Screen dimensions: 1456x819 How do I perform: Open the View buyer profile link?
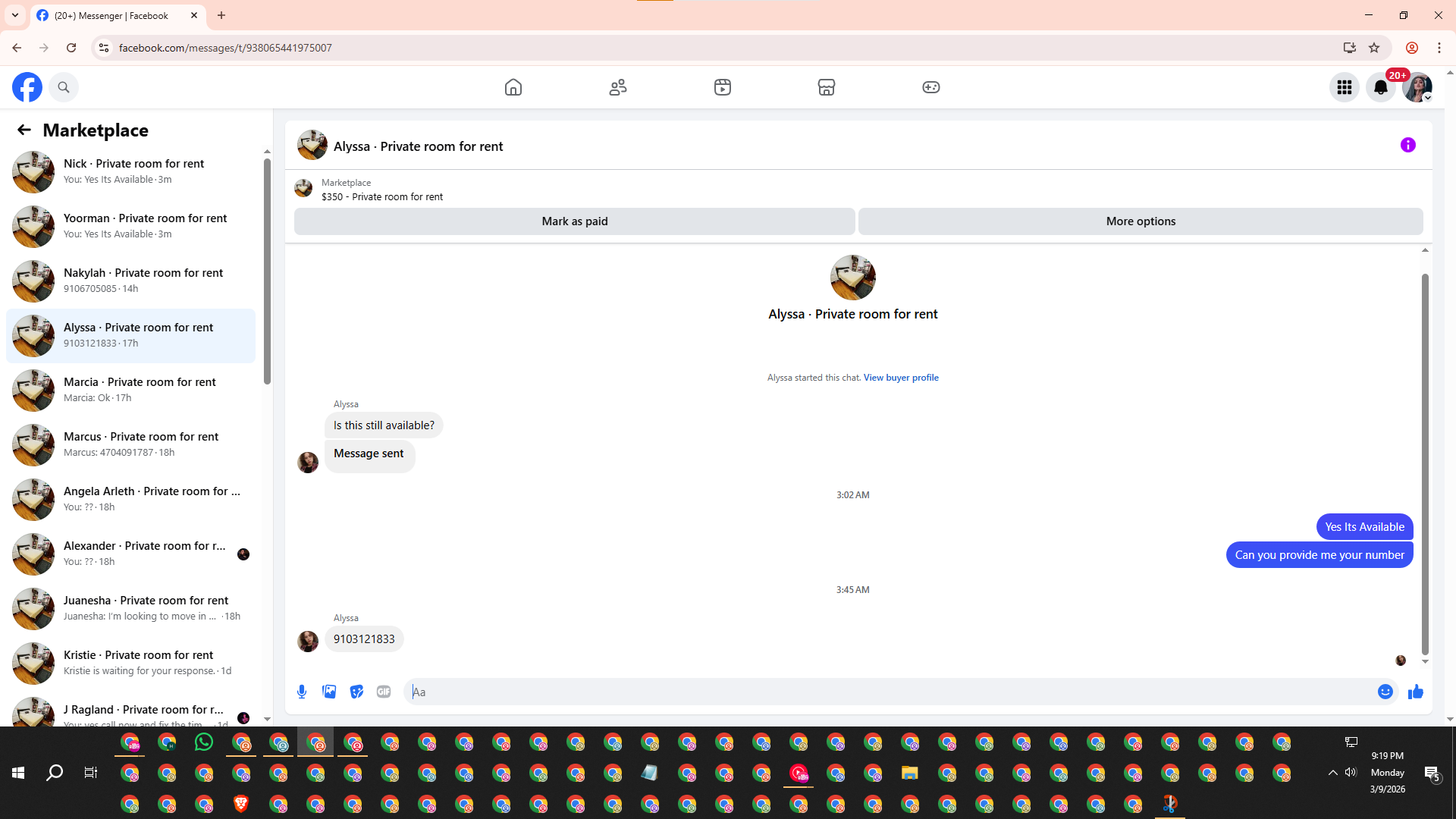900,378
